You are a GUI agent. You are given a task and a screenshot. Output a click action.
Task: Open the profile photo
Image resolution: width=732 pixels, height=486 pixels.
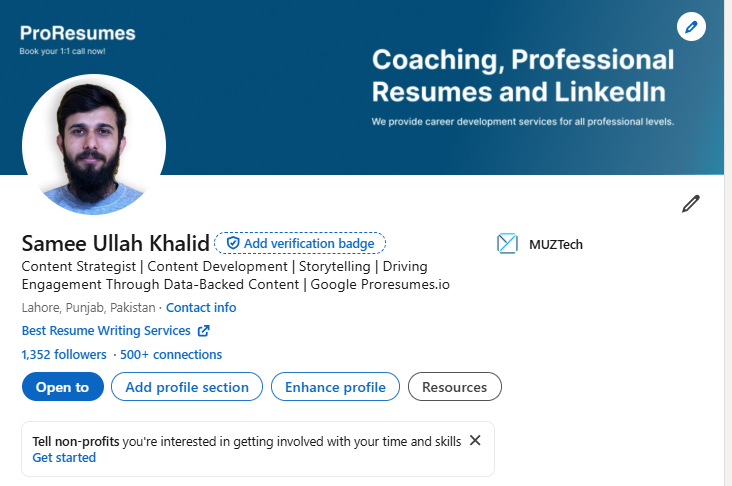94,144
